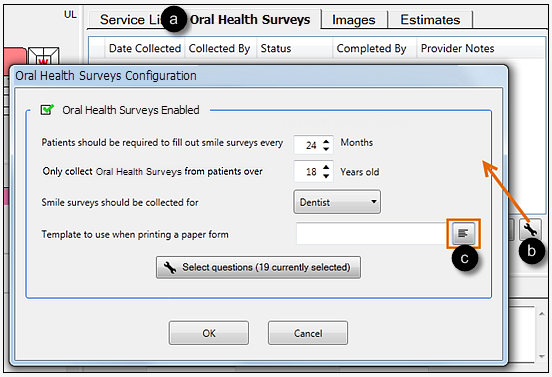Open the Estimates tab
Image resolution: width=552 pixels, height=377 pixels.
[x=430, y=20]
